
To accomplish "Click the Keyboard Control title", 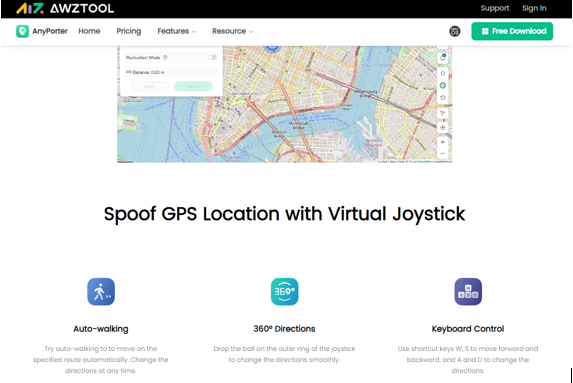I will 468,329.
